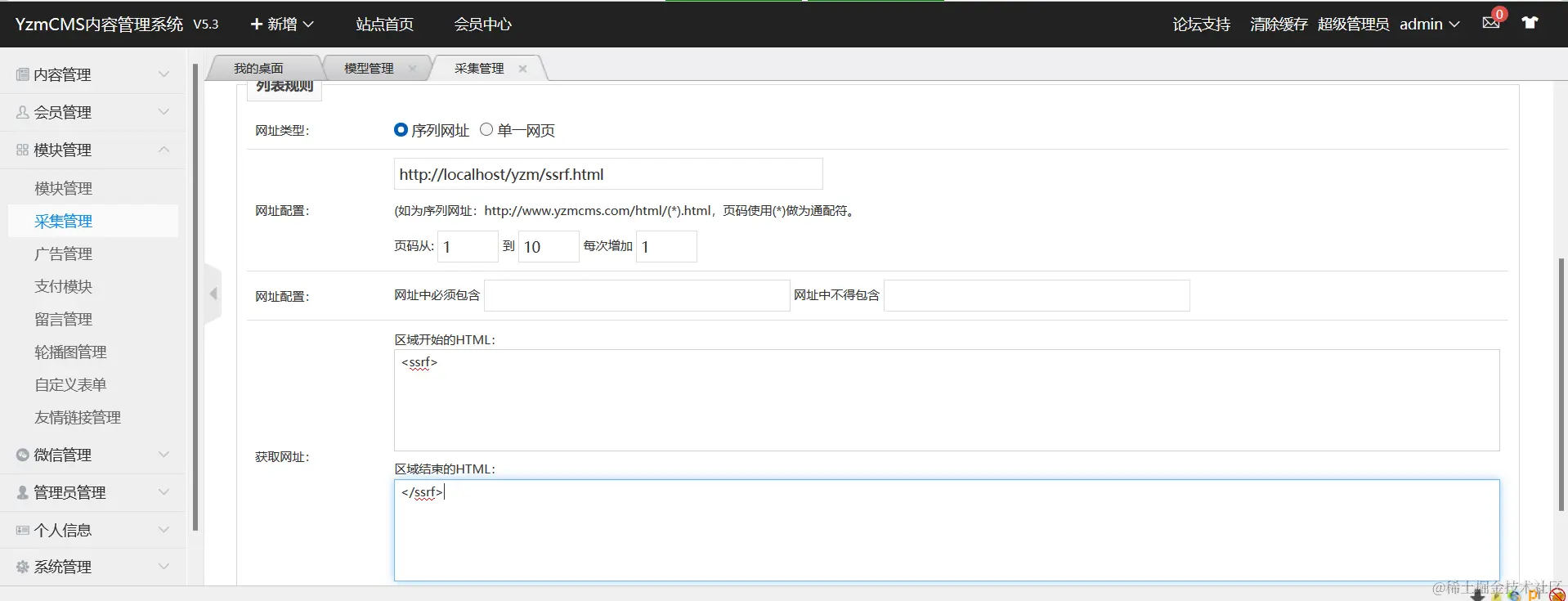The image size is (1568, 601).
Task: Click the 个人信息 card icon
Action: (x=22, y=530)
